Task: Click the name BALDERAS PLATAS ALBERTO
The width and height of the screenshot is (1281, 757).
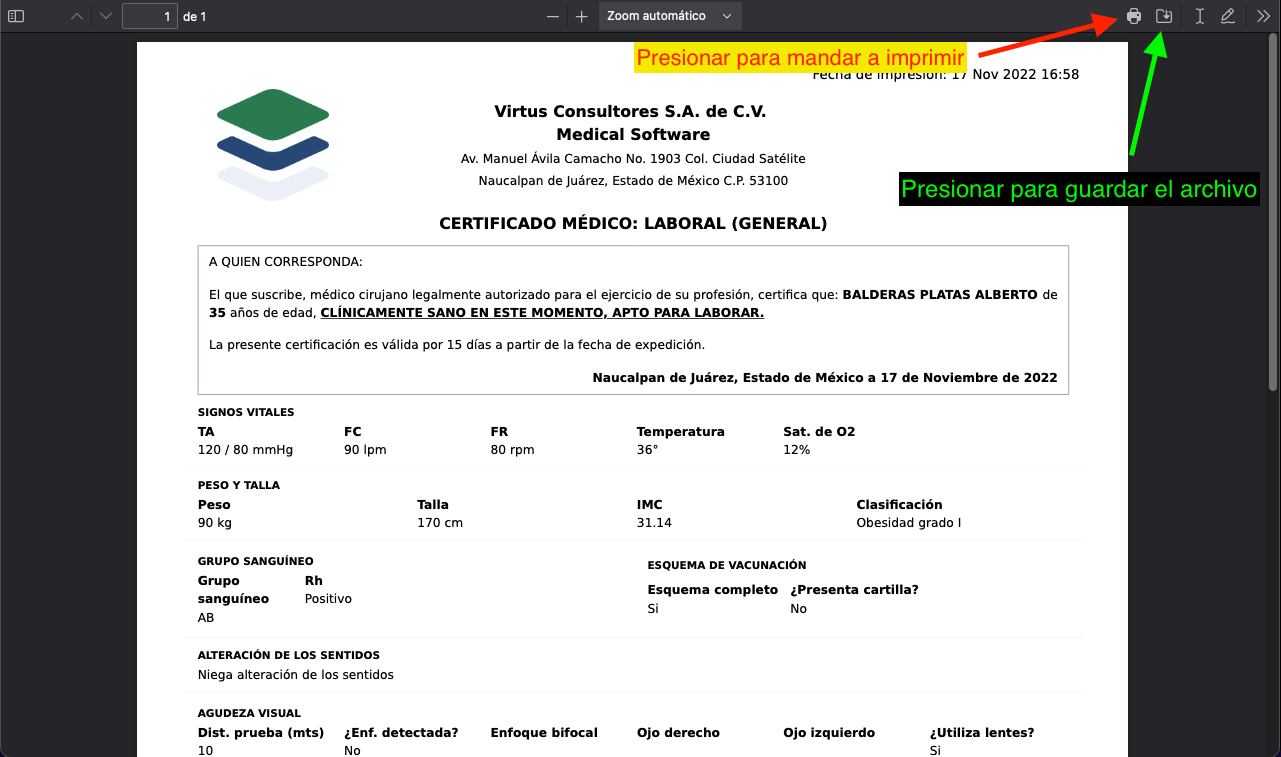Action: tap(940, 295)
